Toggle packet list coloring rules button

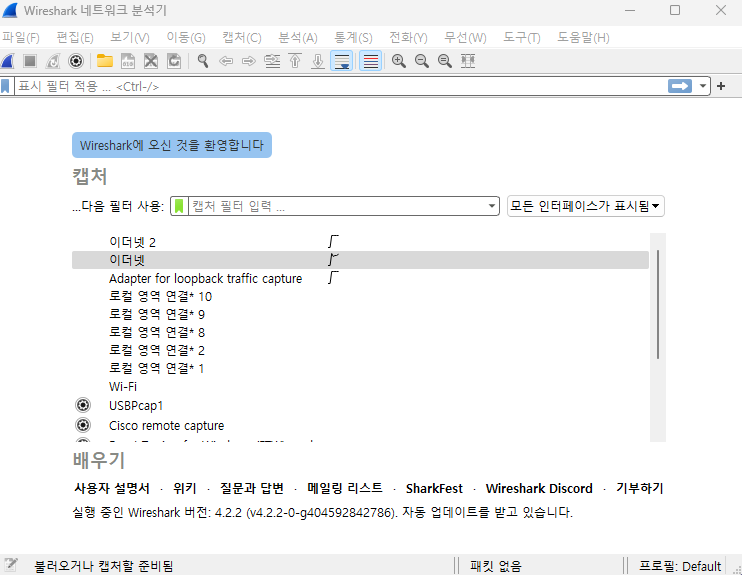[371, 61]
